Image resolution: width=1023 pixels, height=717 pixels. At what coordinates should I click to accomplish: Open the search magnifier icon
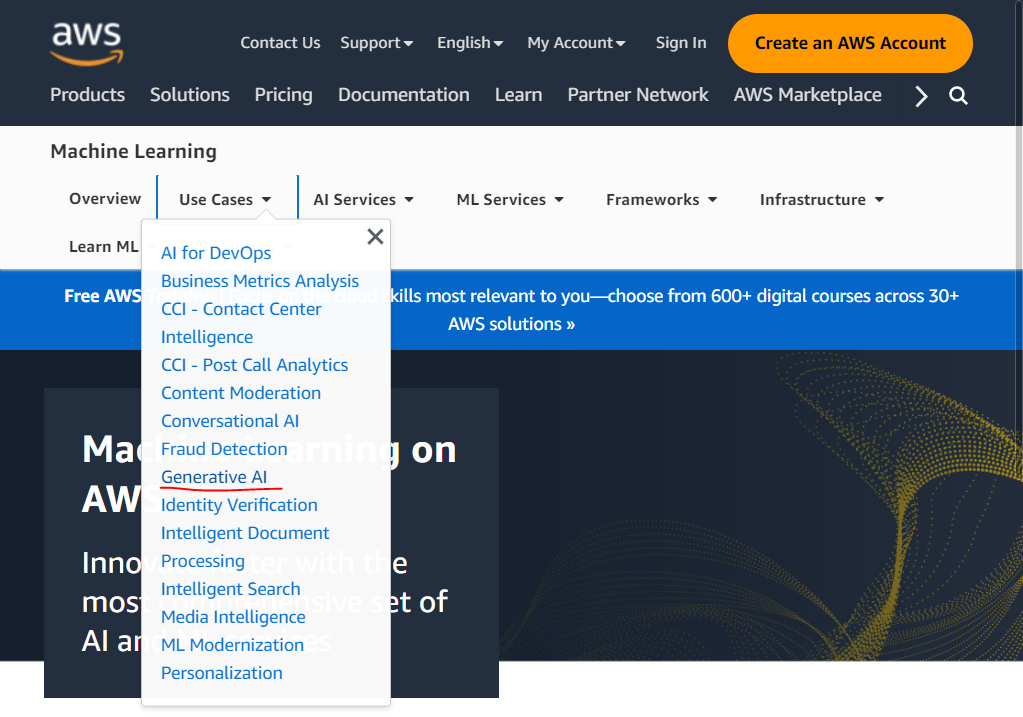click(958, 96)
